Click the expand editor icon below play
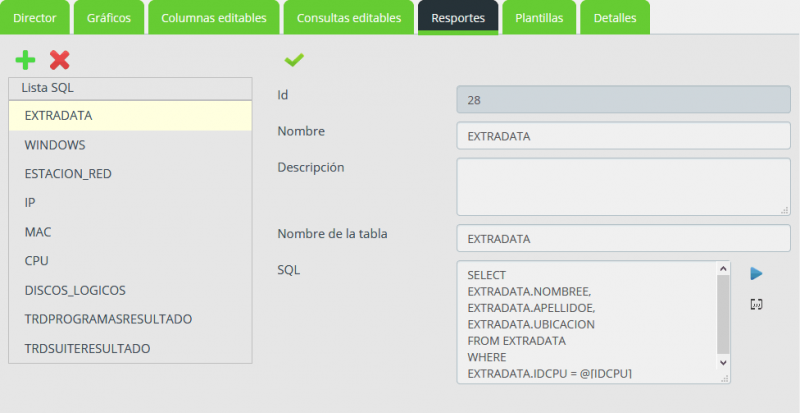 tap(756, 304)
